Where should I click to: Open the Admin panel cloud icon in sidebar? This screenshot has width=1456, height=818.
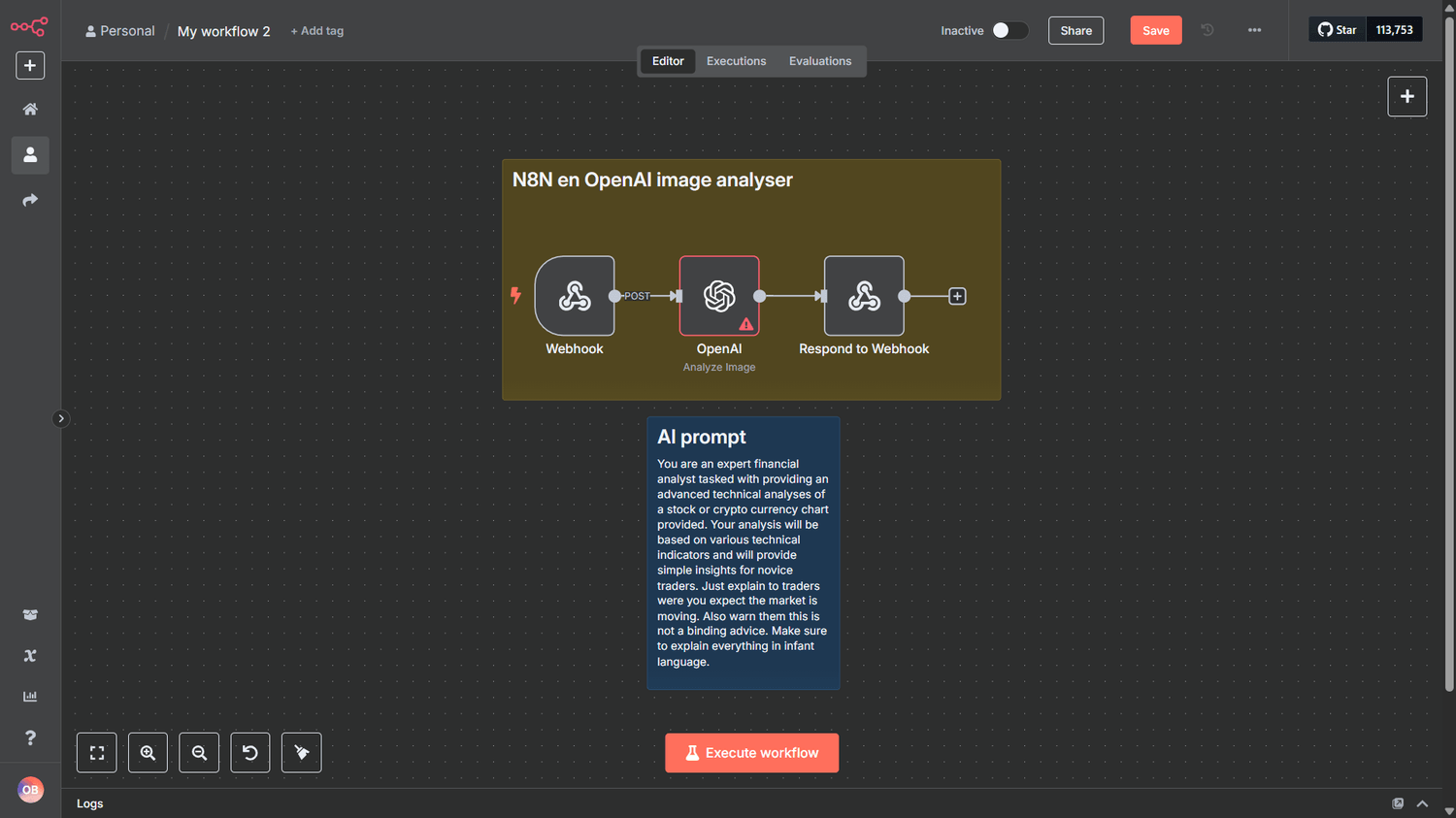tap(30, 615)
